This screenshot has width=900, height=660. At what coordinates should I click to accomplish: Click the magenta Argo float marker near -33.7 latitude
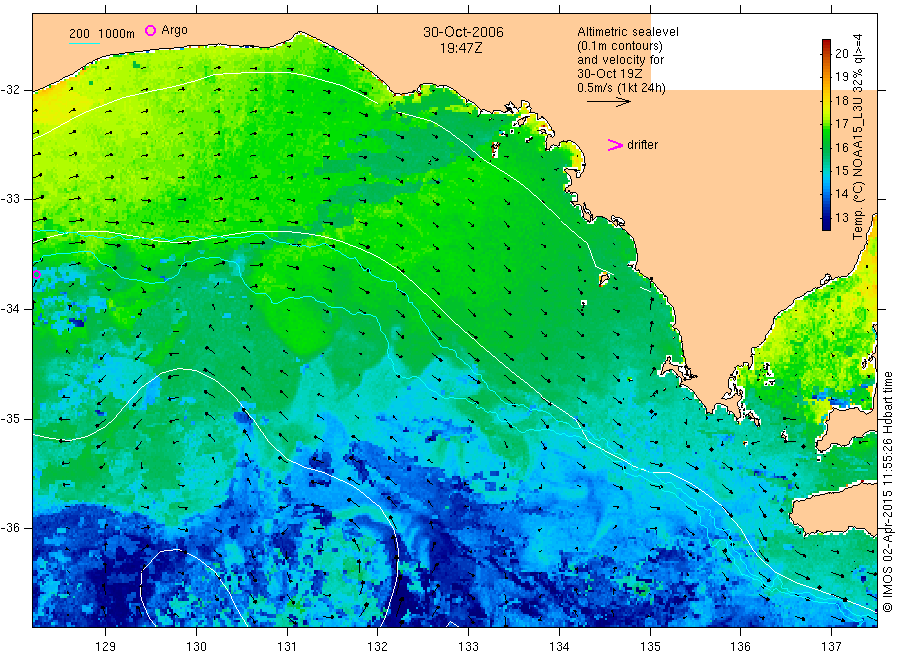tap(37, 274)
